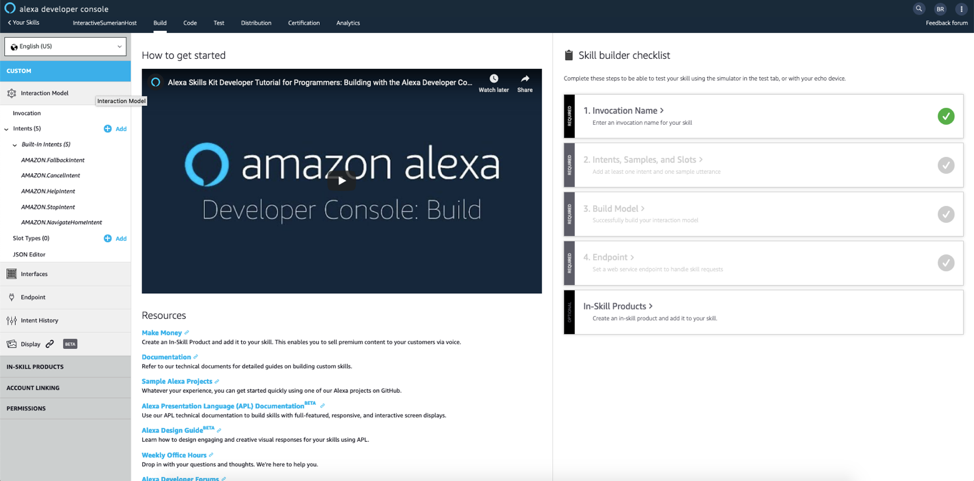Select the CUSTOM section header

tap(65, 71)
